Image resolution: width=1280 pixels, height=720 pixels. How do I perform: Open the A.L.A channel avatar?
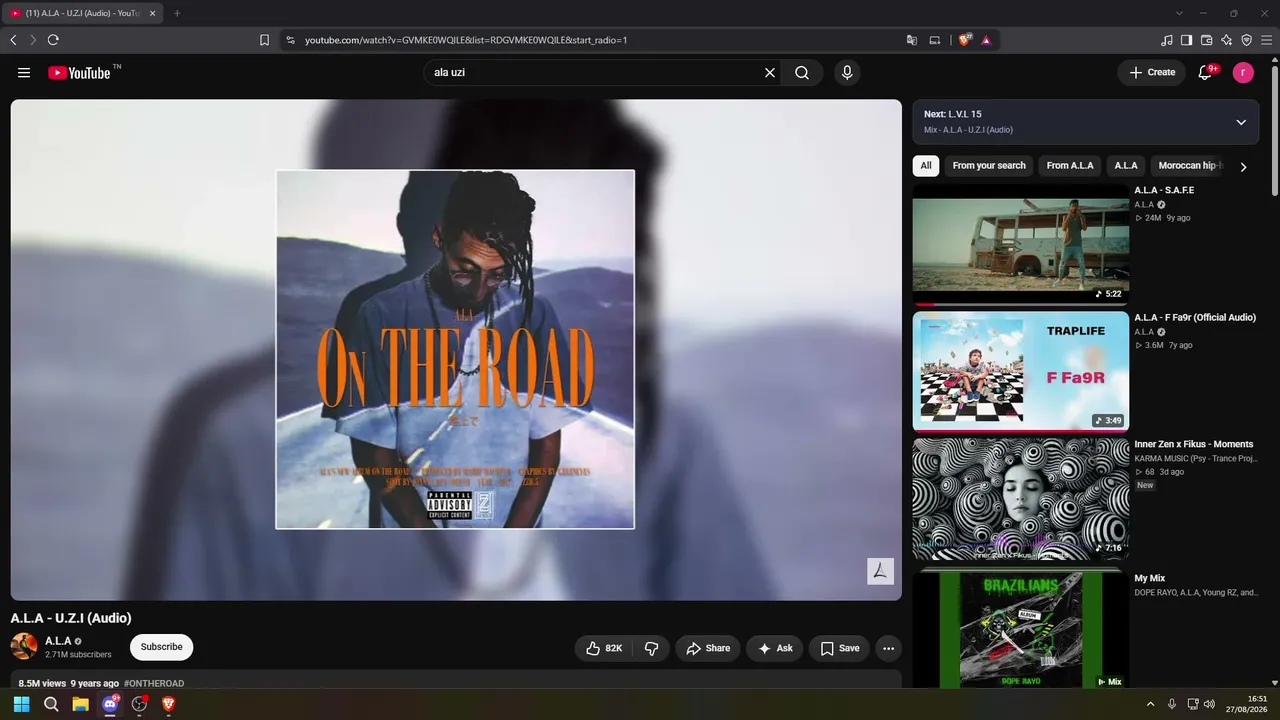[24, 646]
